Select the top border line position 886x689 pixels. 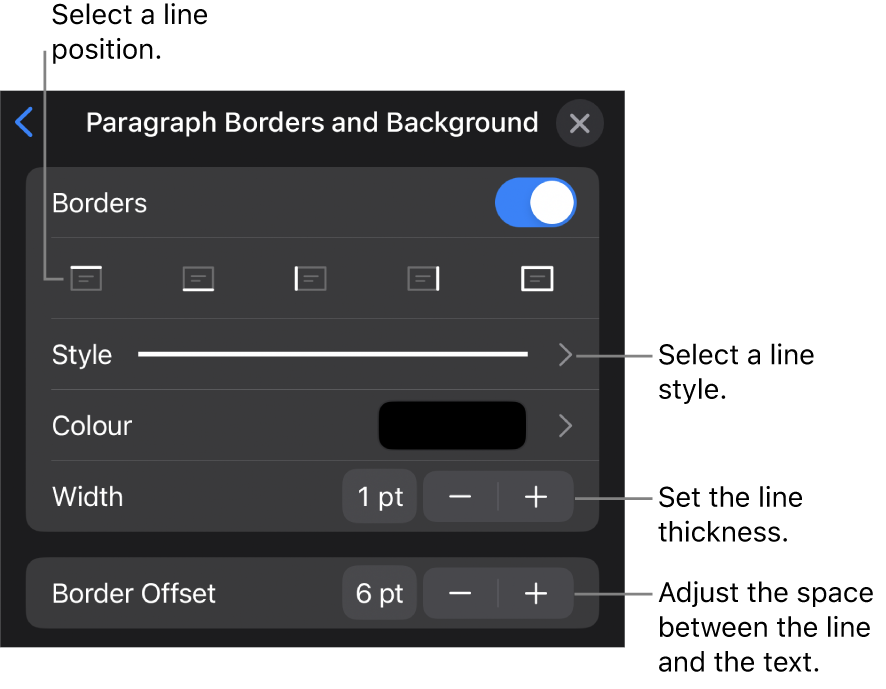pyautogui.click(x=86, y=278)
